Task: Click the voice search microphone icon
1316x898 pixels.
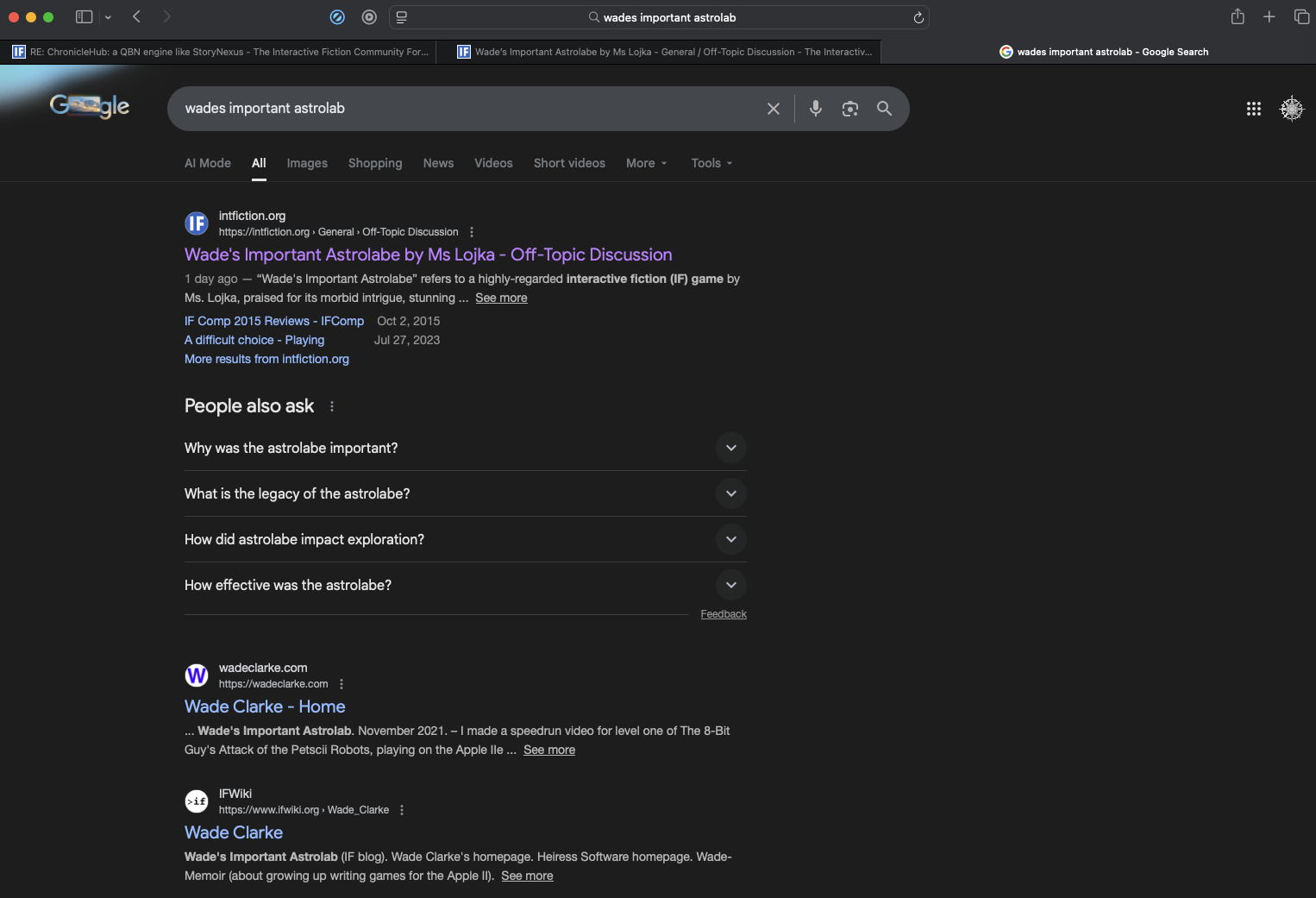Action: point(815,109)
